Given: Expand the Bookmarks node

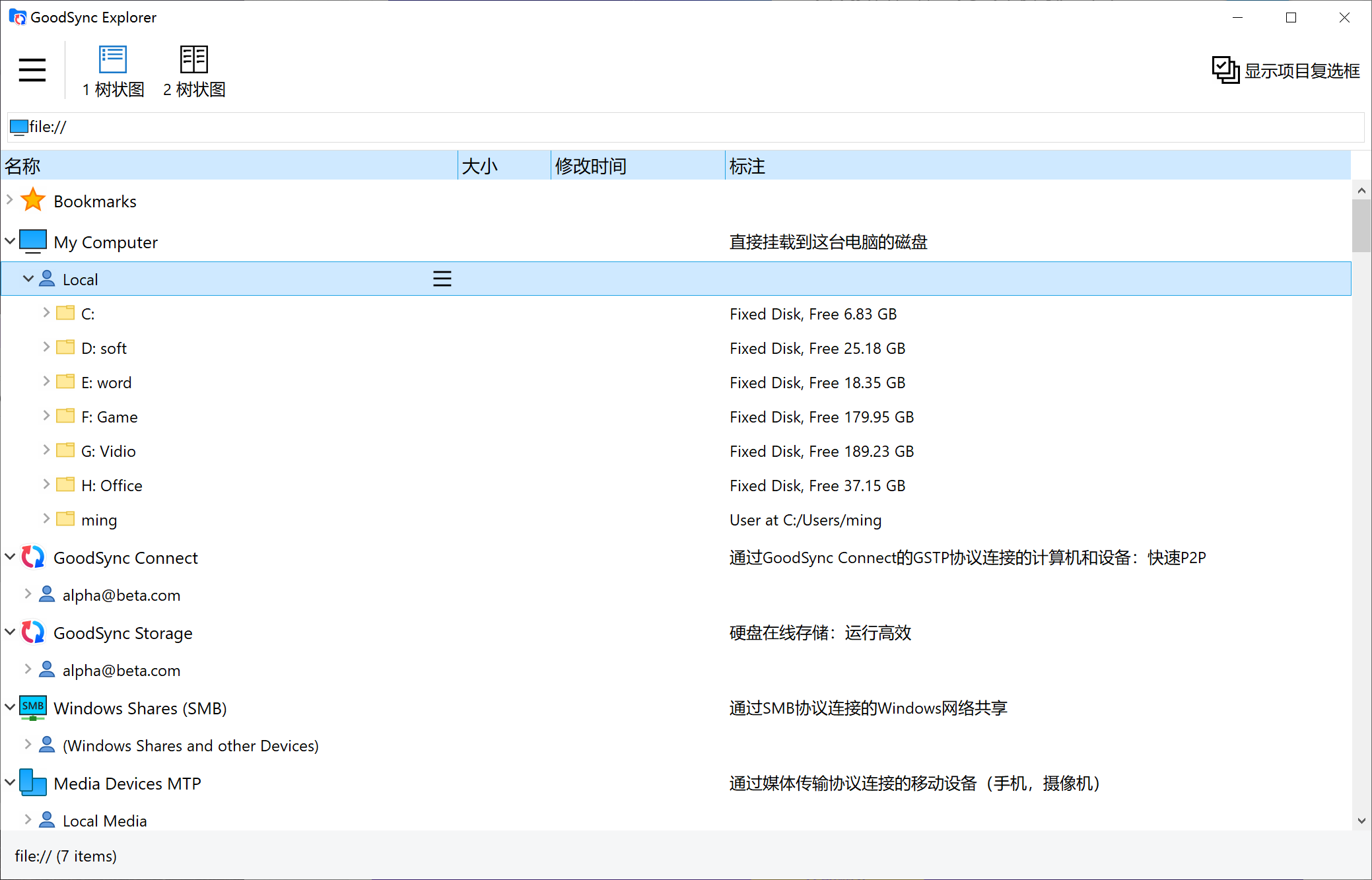Looking at the screenshot, I should point(10,199).
